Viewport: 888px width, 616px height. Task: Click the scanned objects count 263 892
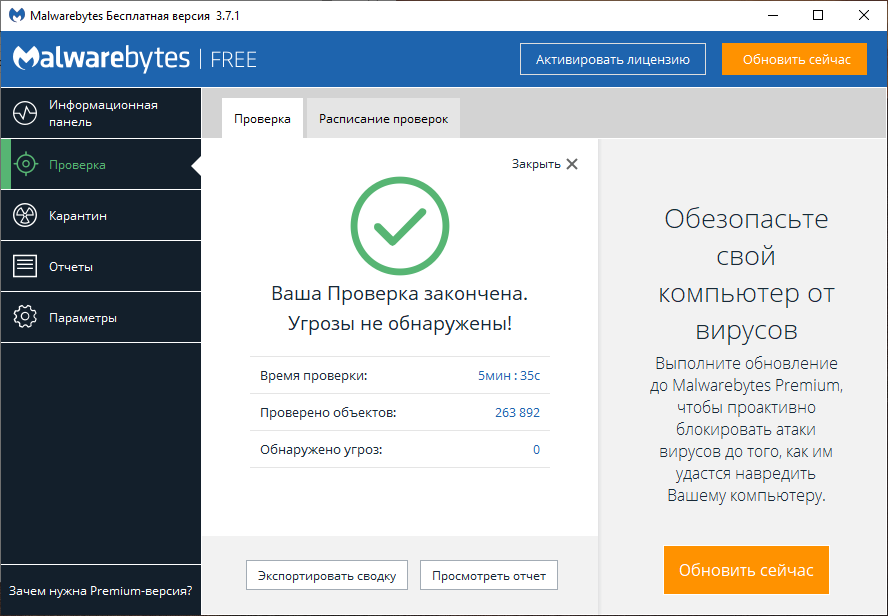[x=518, y=413]
